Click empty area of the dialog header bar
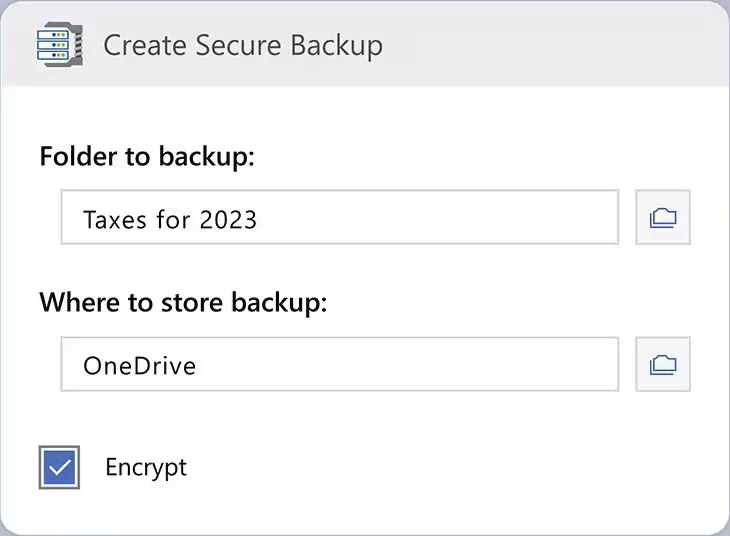 pyautogui.click(x=554, y=45)
